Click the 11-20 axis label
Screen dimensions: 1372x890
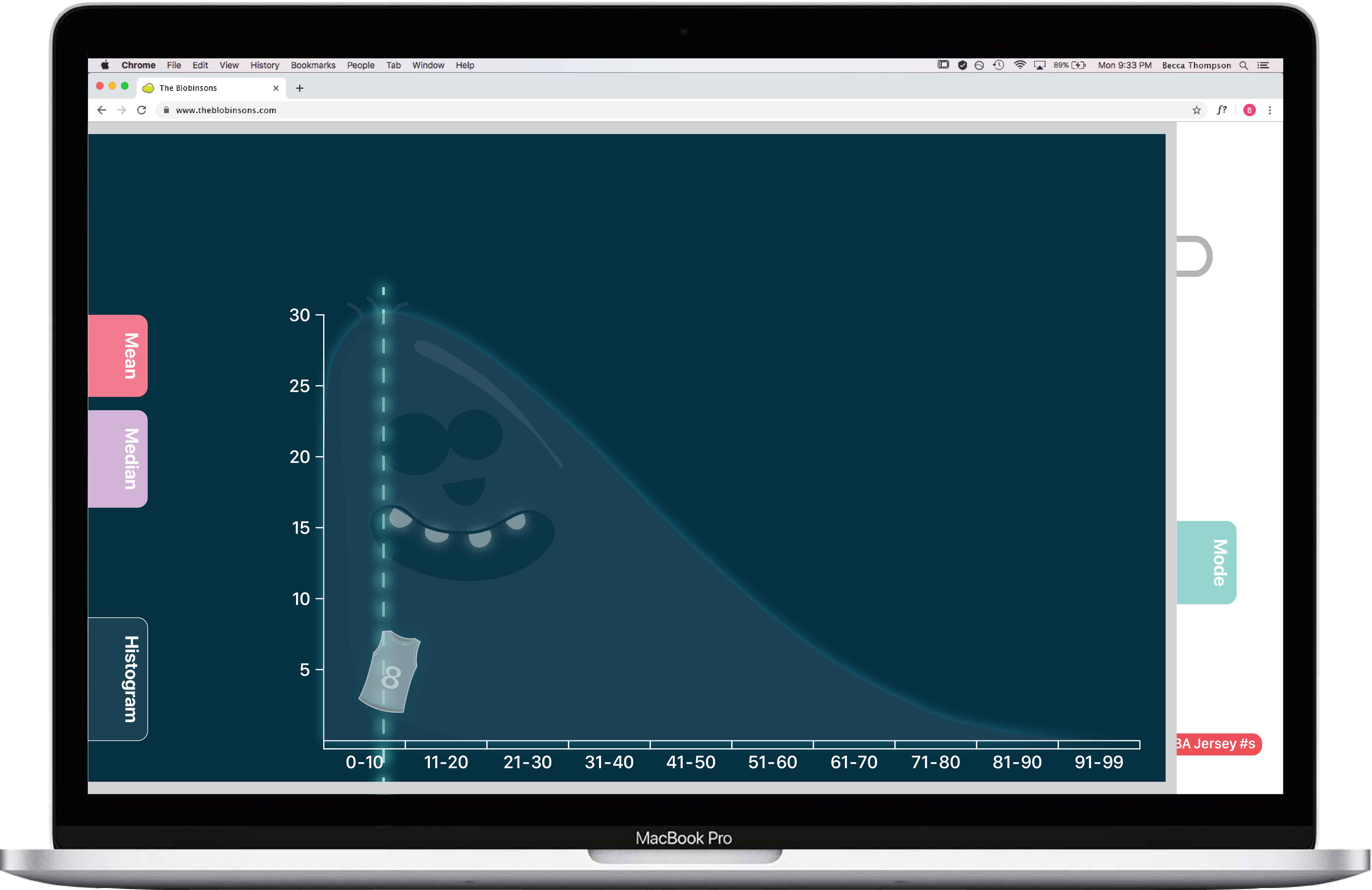446,762
